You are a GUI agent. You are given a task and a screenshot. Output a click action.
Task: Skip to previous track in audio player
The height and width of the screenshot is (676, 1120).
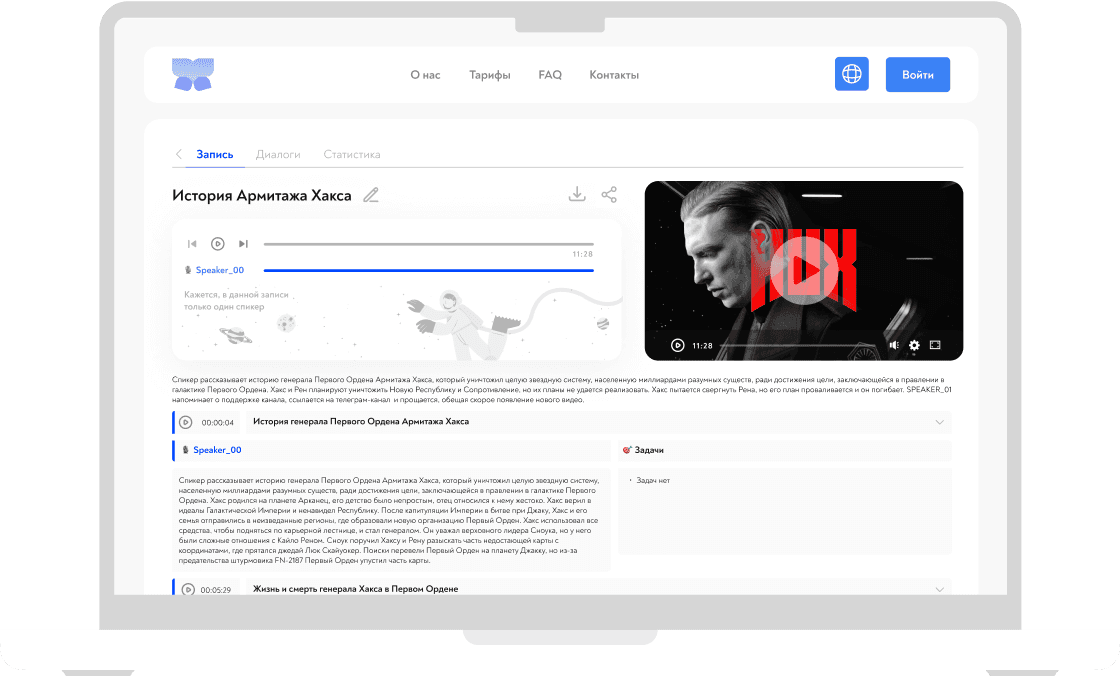pyautogui.click(x=192, y=244)
